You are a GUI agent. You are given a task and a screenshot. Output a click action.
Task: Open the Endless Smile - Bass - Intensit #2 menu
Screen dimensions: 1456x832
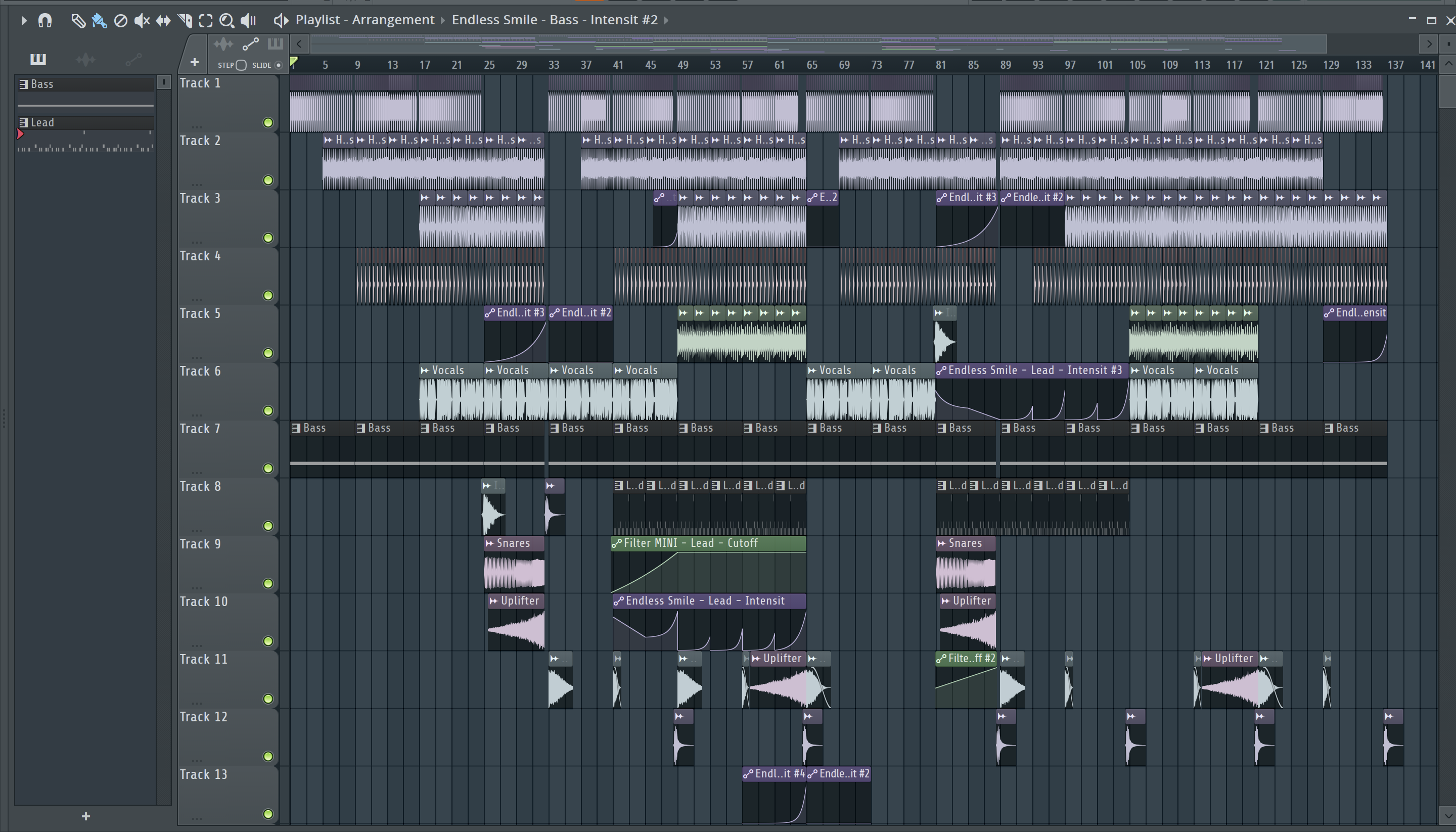point(554,20)
